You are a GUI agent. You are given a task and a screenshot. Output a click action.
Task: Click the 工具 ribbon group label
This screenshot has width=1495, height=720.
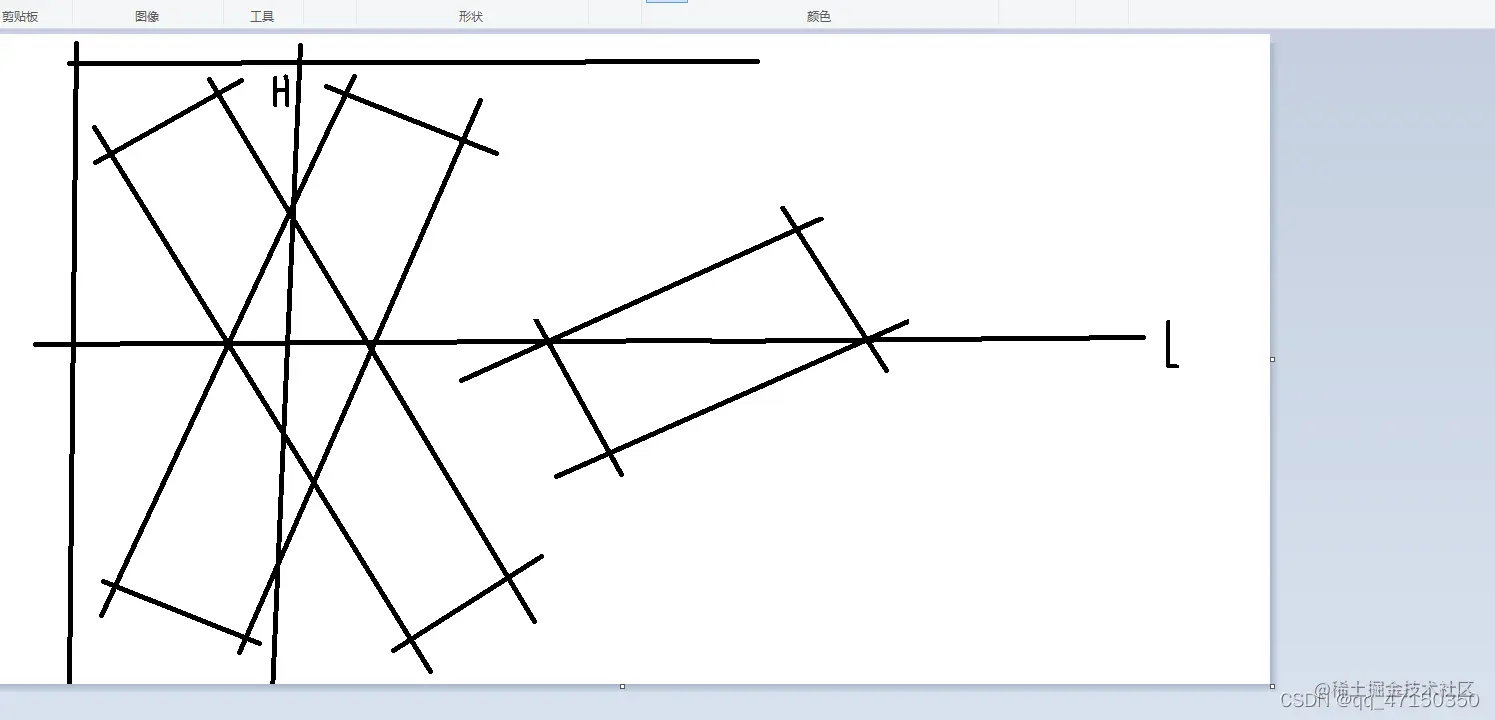click(262, 17)
